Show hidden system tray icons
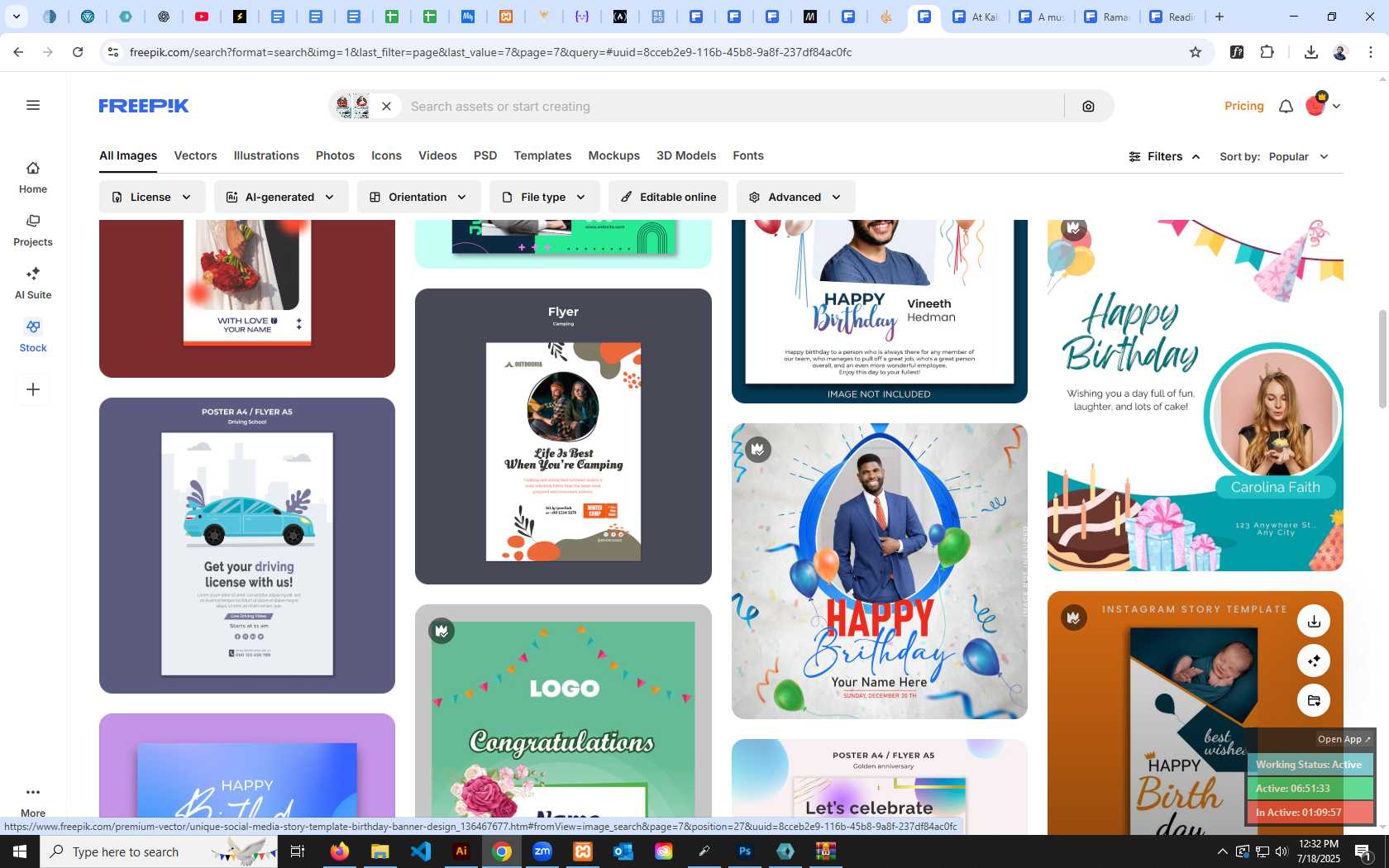 click(x=1222, y=851)
